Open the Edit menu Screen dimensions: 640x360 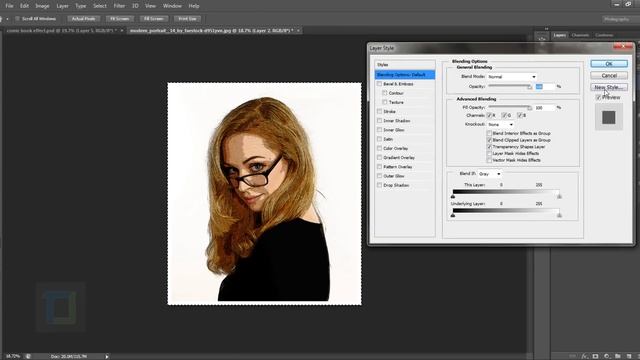(x=24, y=6)
